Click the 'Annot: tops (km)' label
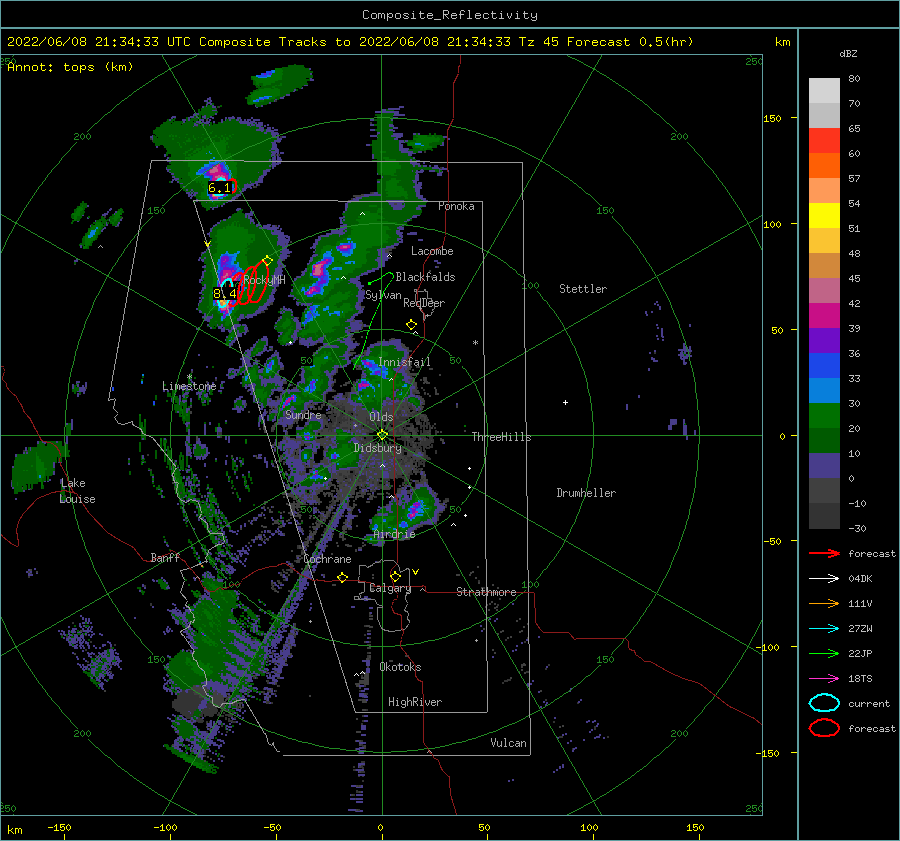This screenshot has width=900, height=841. [x=70, y=67]
